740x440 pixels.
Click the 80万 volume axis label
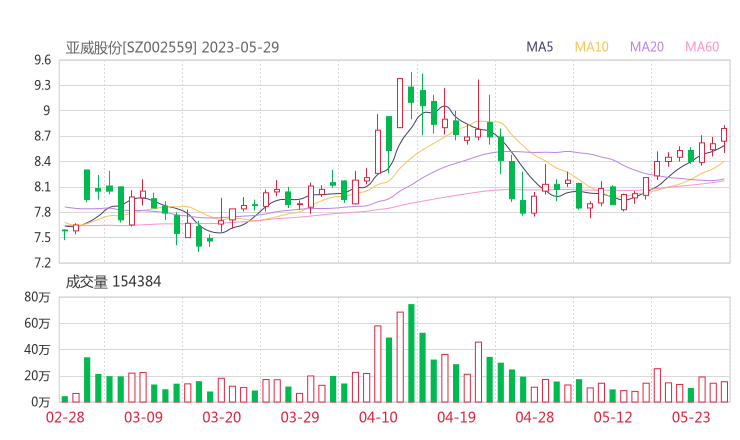click(x=37, y=297)
